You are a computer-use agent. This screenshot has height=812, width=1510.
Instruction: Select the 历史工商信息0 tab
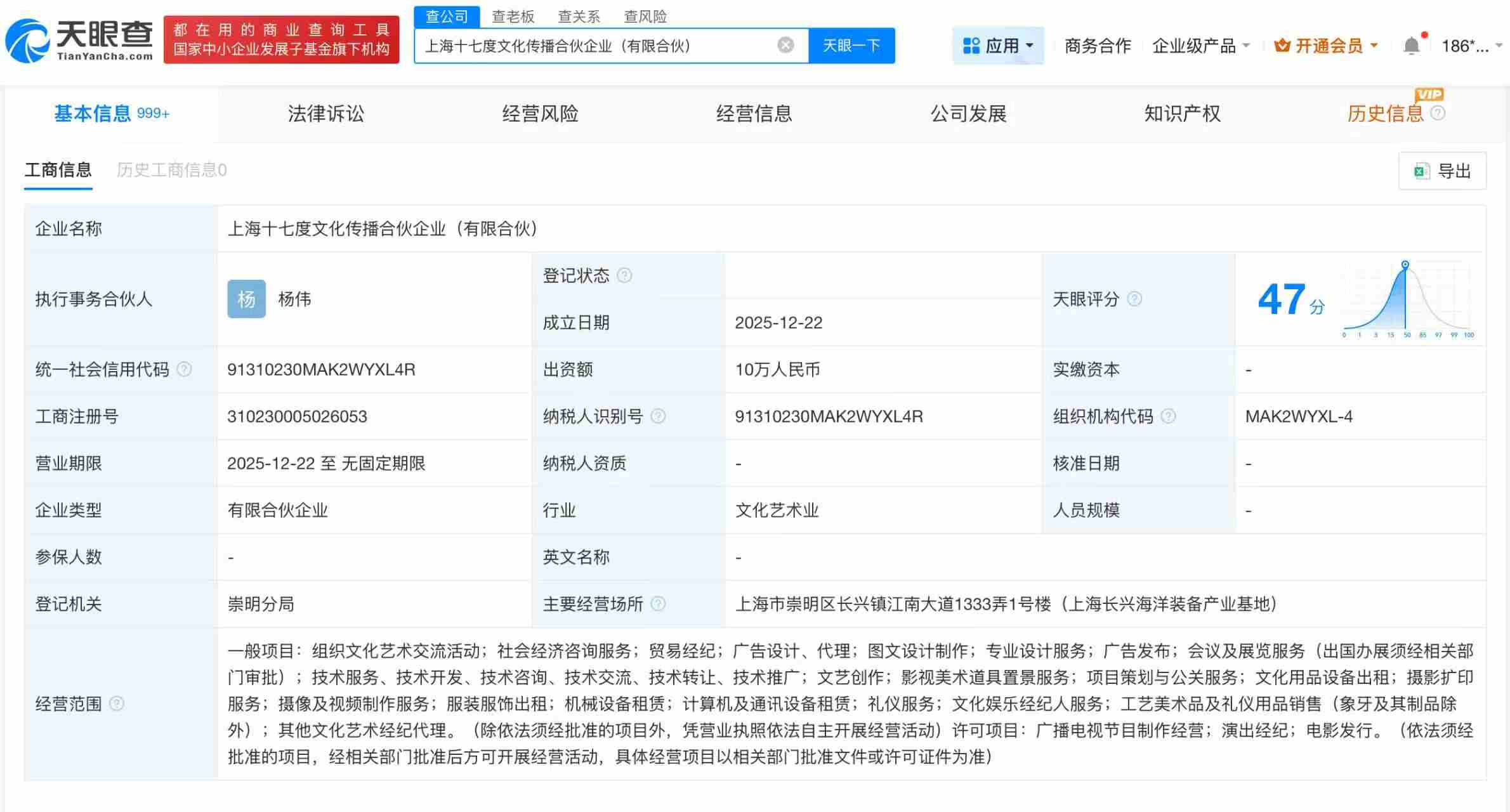(x=170, y=170)
